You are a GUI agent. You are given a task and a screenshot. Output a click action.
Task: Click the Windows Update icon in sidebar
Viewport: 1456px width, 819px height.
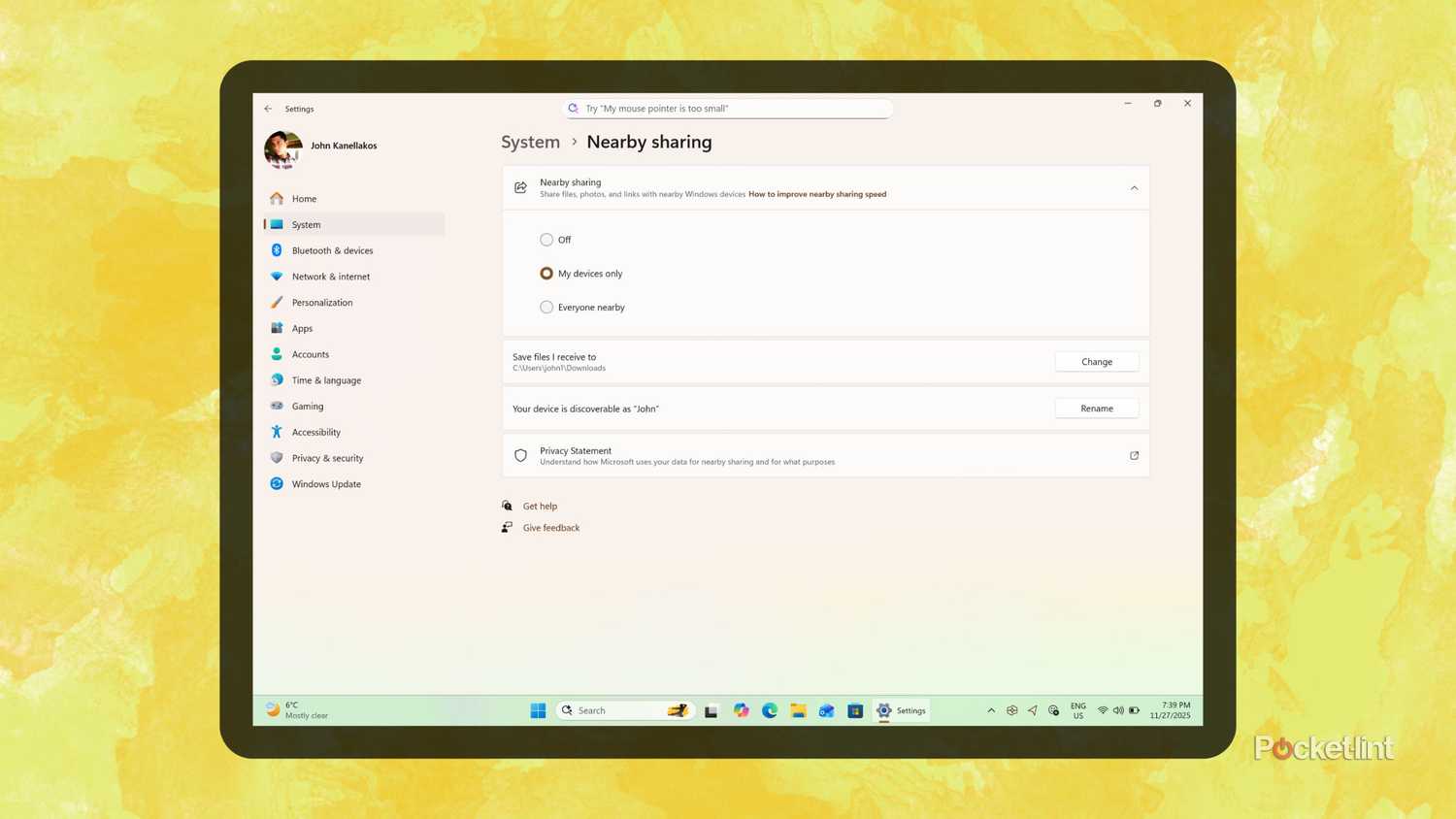(x=277, y=483)
